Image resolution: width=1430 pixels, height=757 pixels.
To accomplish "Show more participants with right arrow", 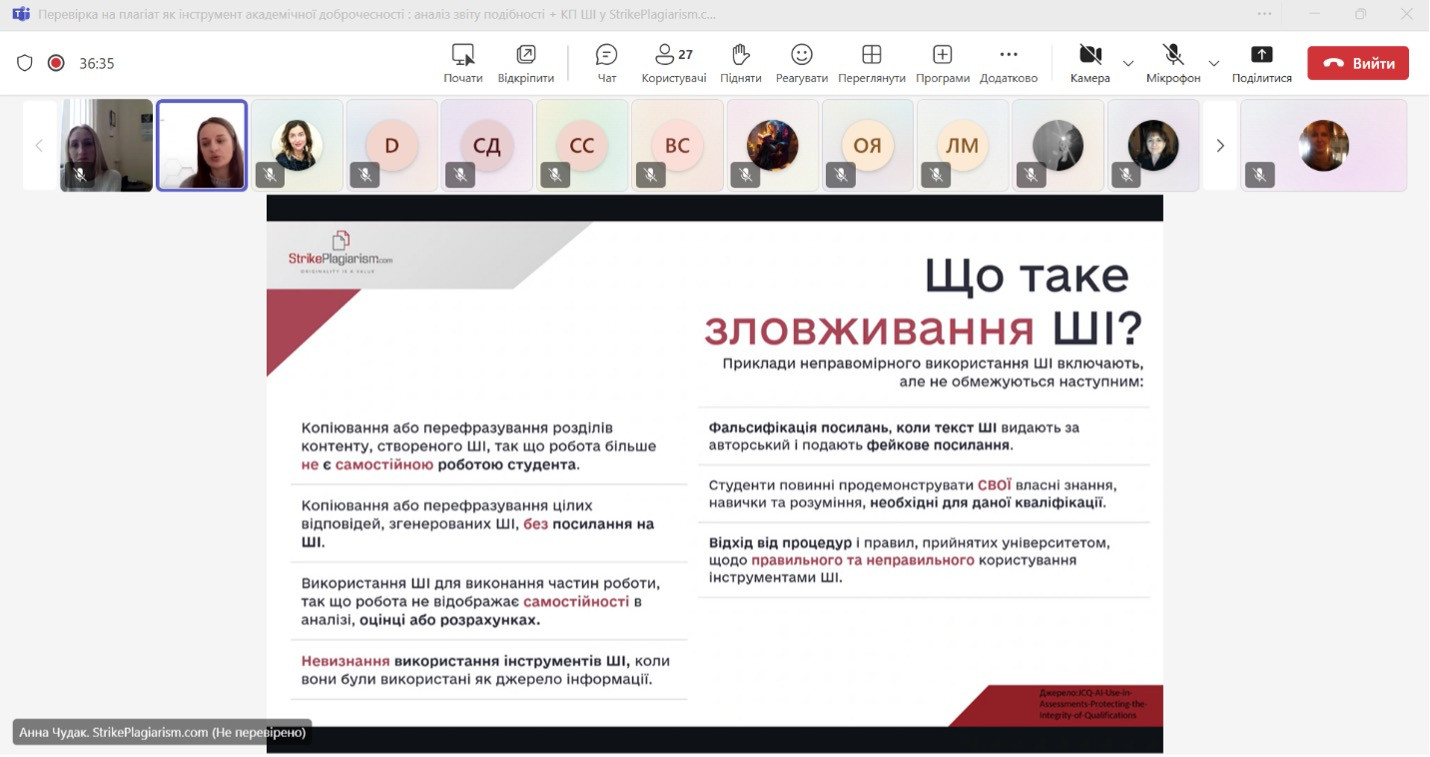I will 1220,145.
